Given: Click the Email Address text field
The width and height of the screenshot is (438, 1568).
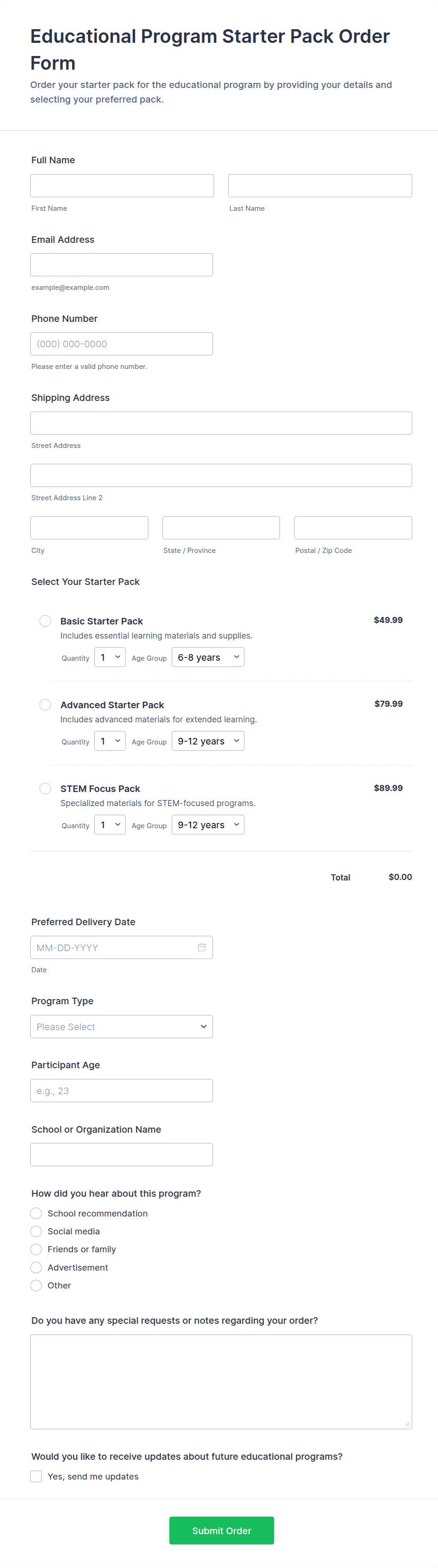Looking at the screenshot, I should click(x=121, y=265).
